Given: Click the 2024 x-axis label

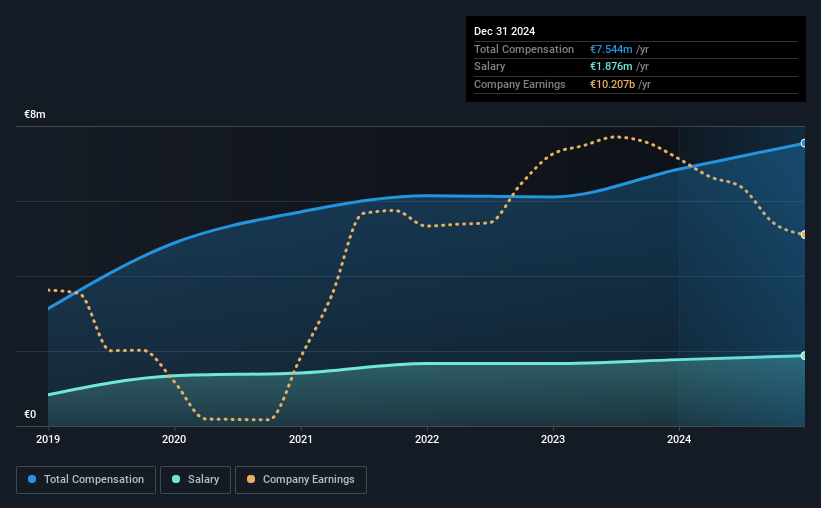Looking at the screenshot, I should pos(679,439).
